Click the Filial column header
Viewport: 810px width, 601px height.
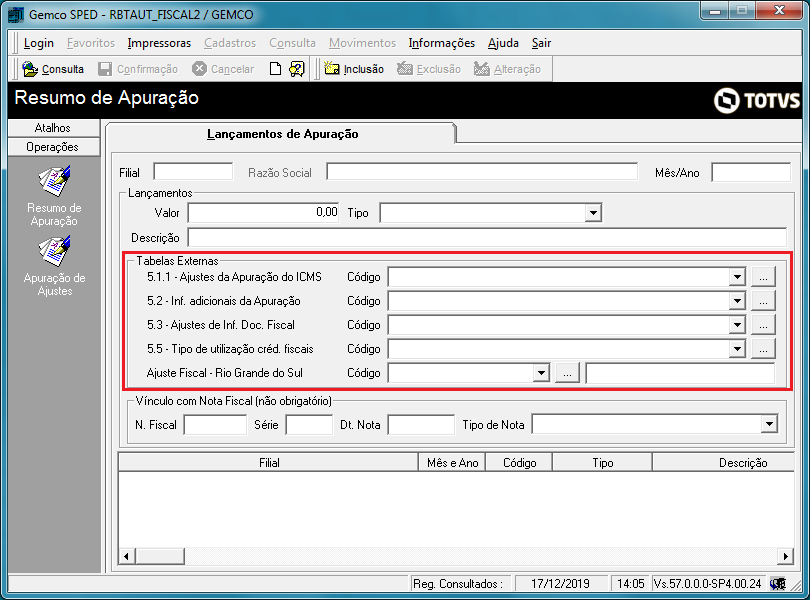[269, 463]
